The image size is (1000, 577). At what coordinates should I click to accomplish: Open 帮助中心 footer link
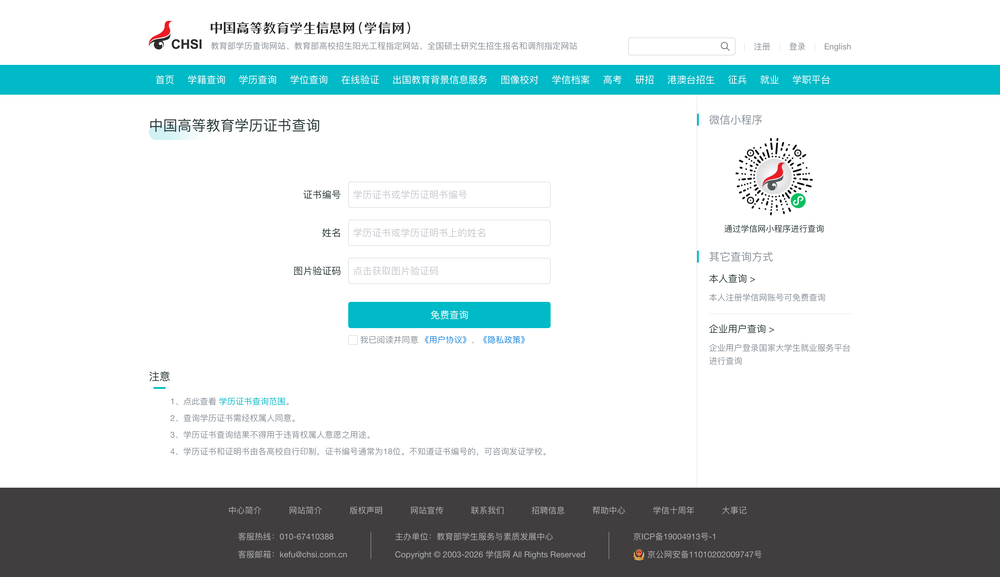608,511
